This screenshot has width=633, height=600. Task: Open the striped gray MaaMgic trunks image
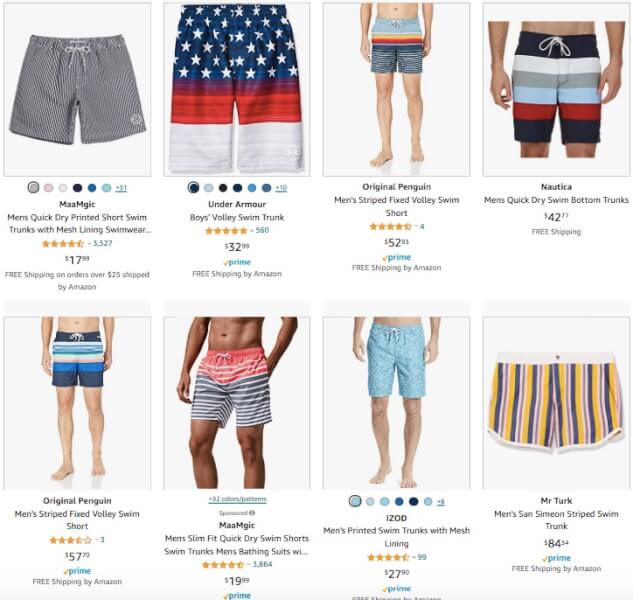77,90
